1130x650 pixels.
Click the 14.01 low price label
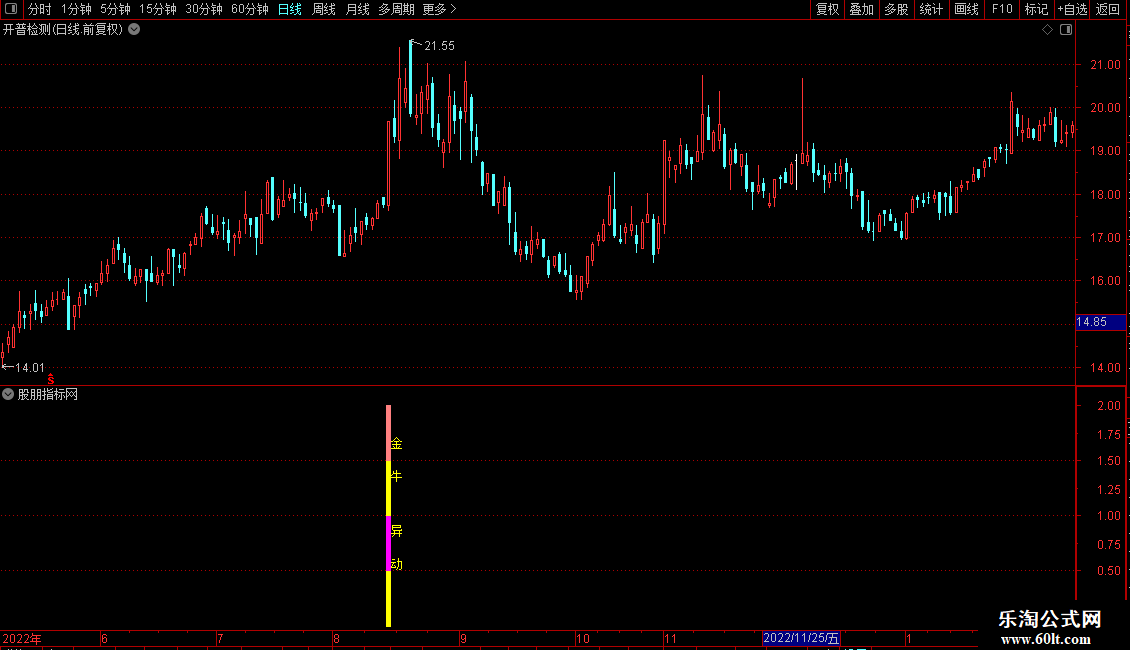click(30, 368)
